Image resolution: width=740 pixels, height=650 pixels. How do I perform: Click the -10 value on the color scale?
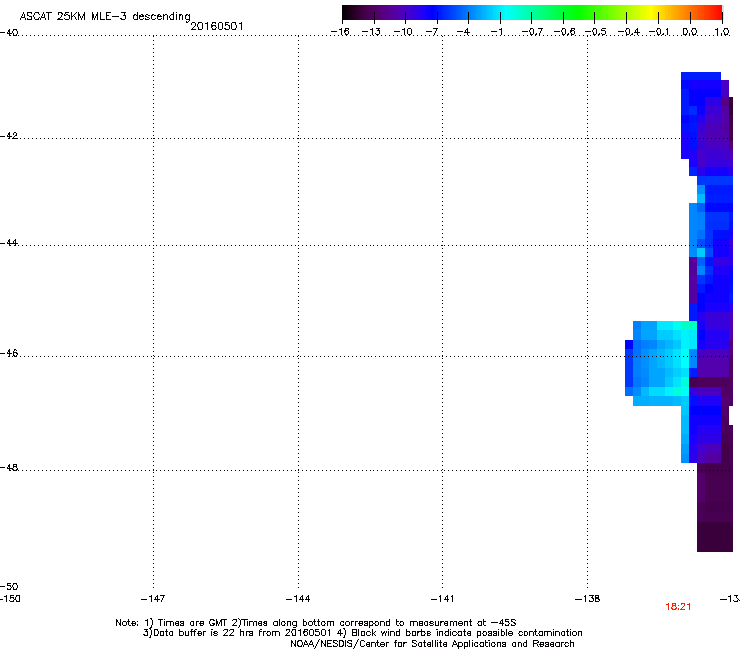coord(403,32)
